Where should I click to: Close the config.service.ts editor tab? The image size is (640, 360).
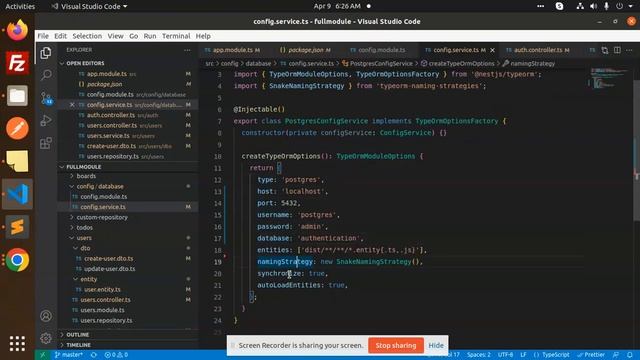coord(492,50)
